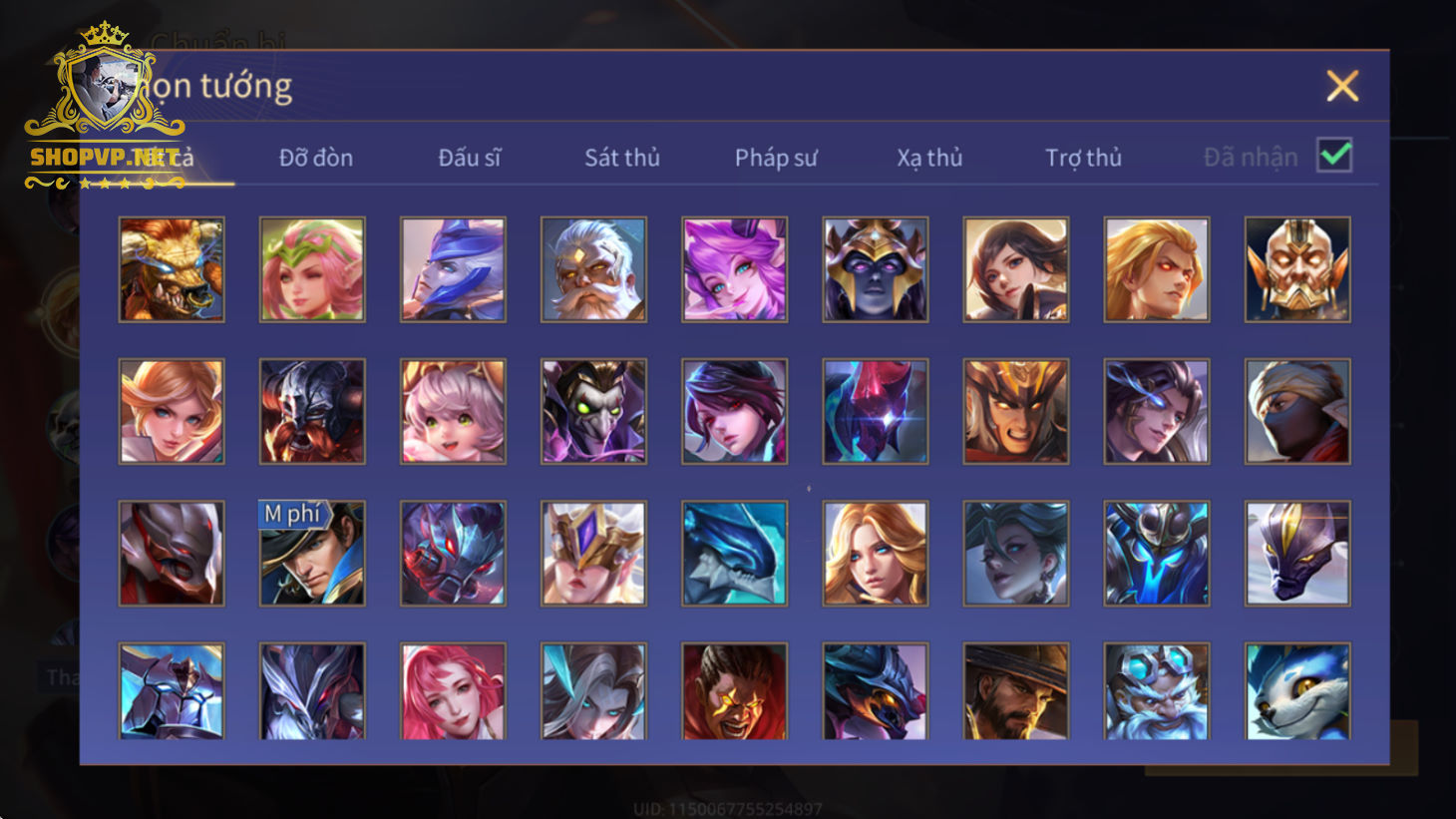Image resolution: width=1456 pixels, height=819 pixels.
Task: Select the blue fox hero portrait
Action: click(x=1297, y=690)
